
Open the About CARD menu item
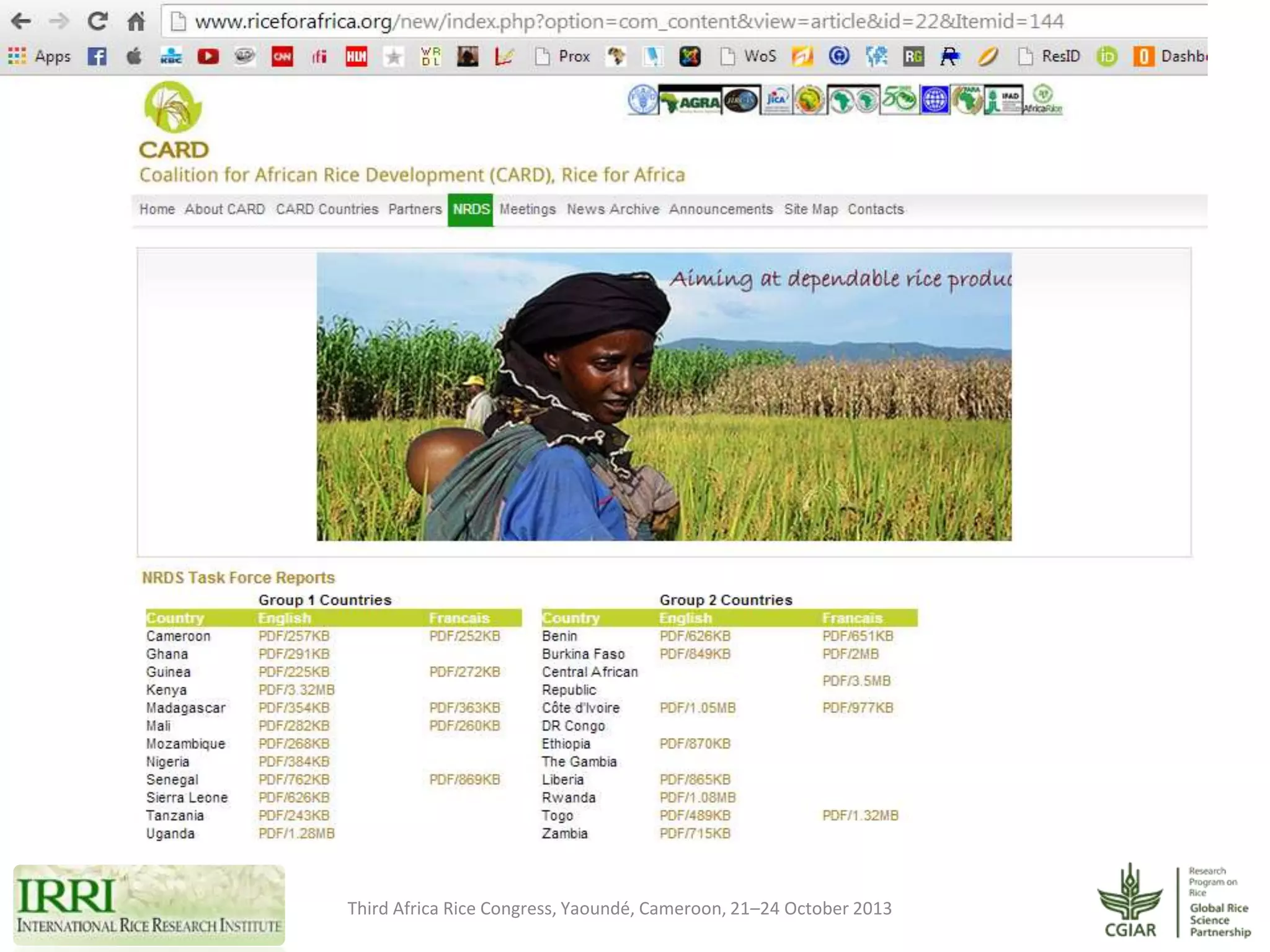coord(224,209)
